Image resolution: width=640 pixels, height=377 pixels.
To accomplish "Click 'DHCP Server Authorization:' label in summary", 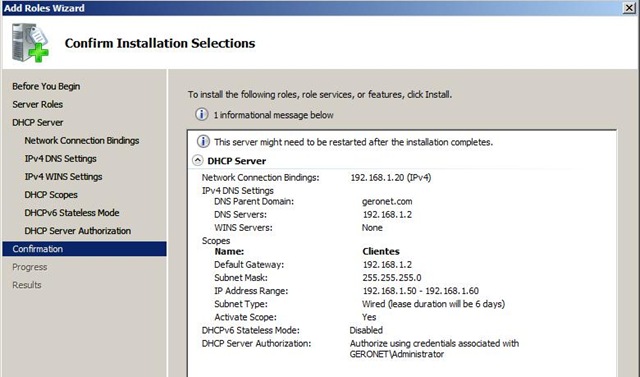I will (x=256, y=343).
